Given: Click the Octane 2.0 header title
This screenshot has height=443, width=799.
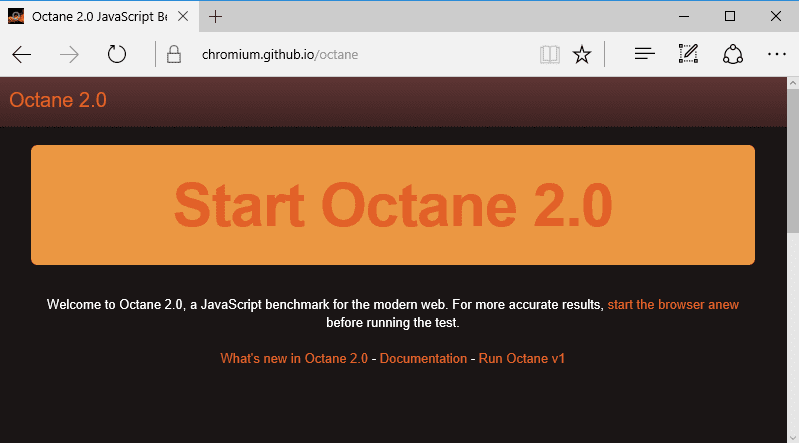Looking at the screenshot, I should [58, 100].
